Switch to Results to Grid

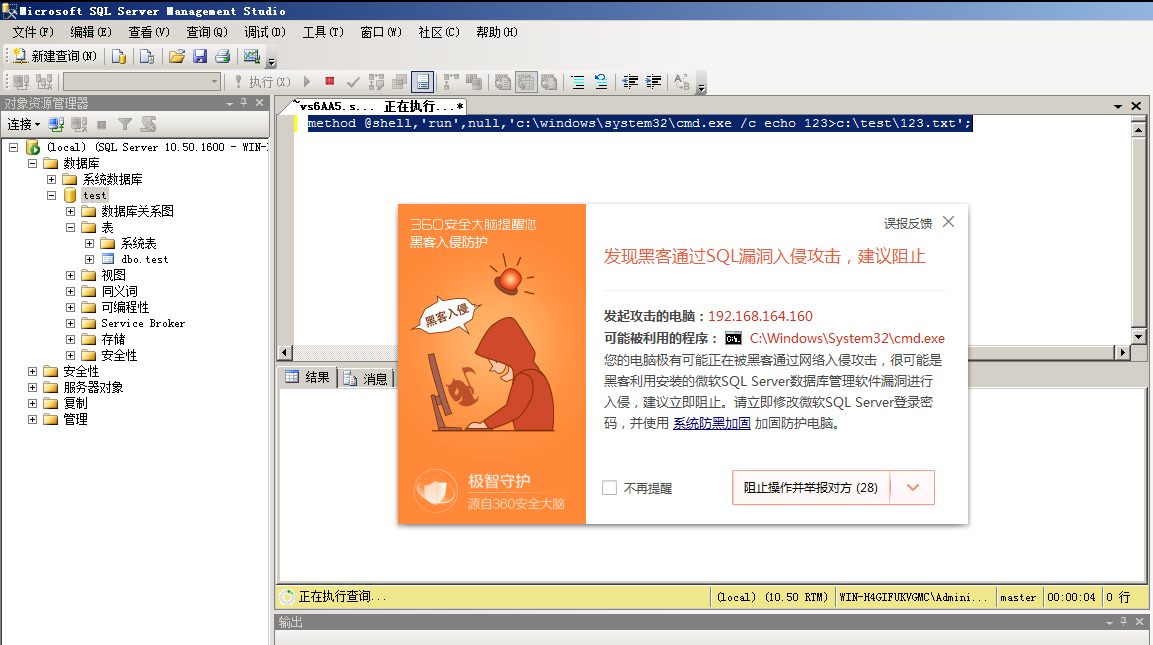[526, 82]
